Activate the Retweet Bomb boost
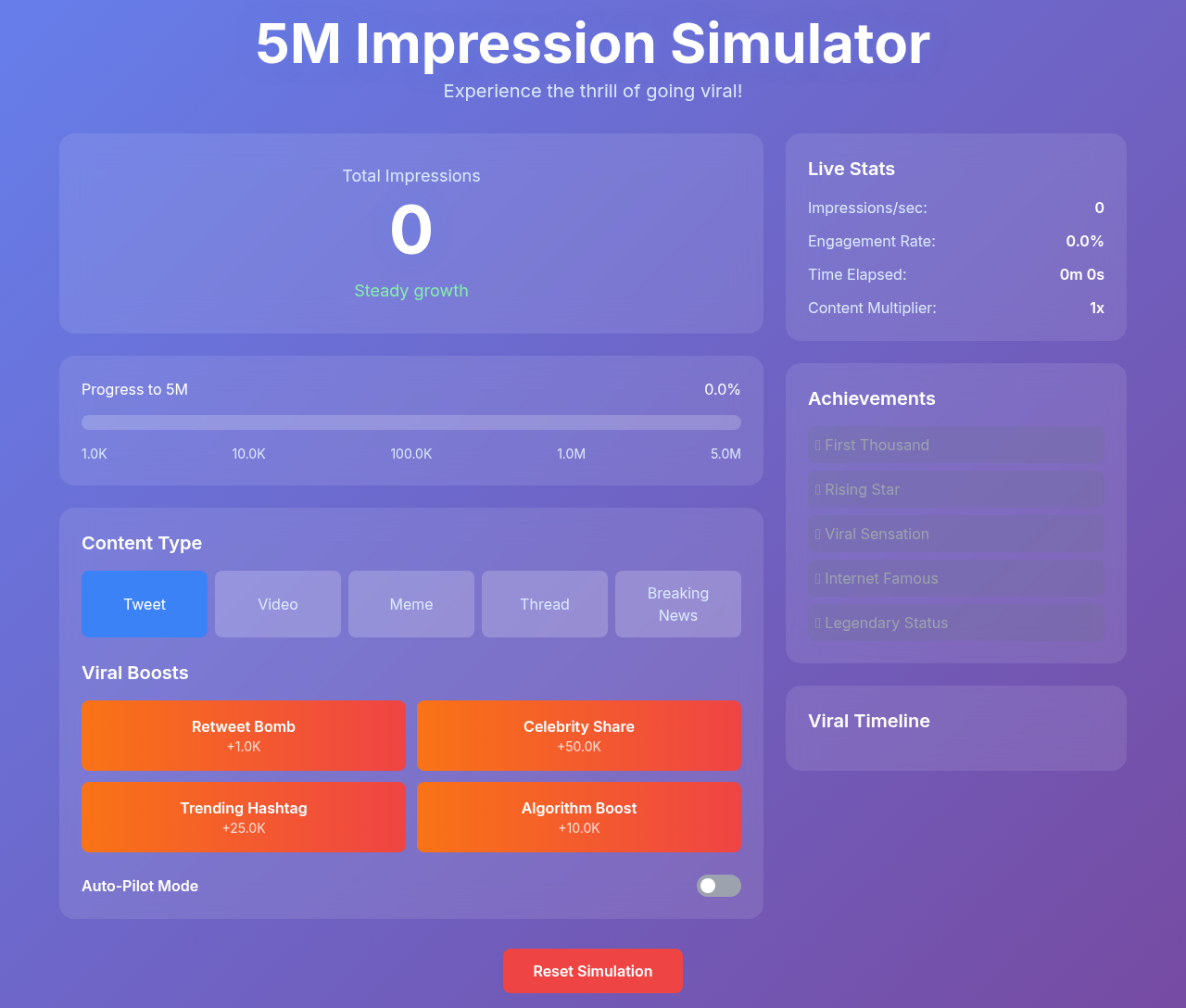 (x=244, y=736)
